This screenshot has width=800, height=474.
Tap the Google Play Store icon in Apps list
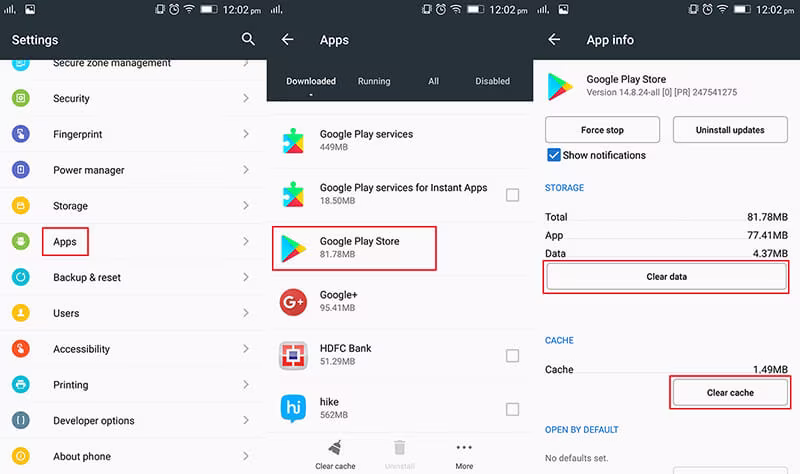pos(293,248)
